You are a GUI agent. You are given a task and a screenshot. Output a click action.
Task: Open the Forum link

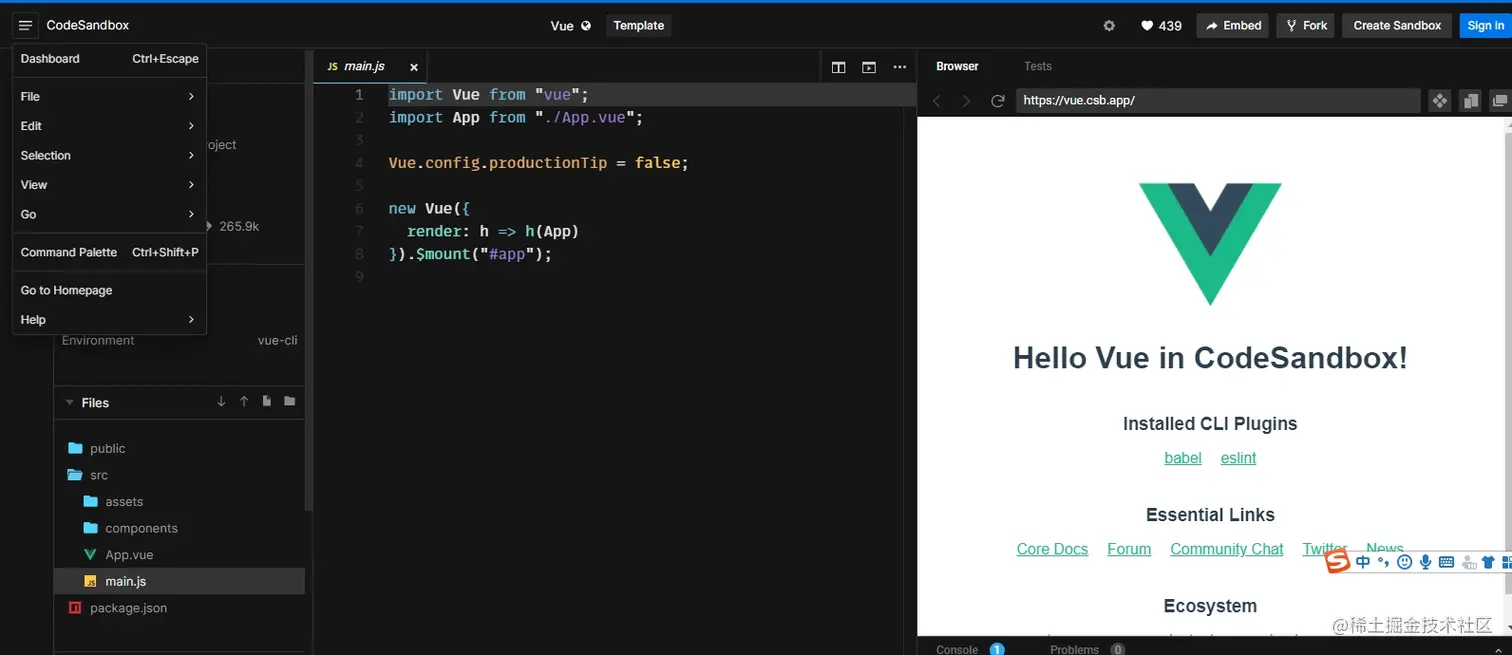coord(1129,549)
